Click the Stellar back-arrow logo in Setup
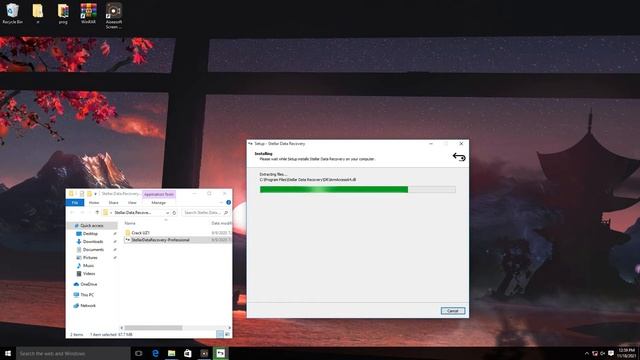Screen dimensions: 640x360 point(459,157)
